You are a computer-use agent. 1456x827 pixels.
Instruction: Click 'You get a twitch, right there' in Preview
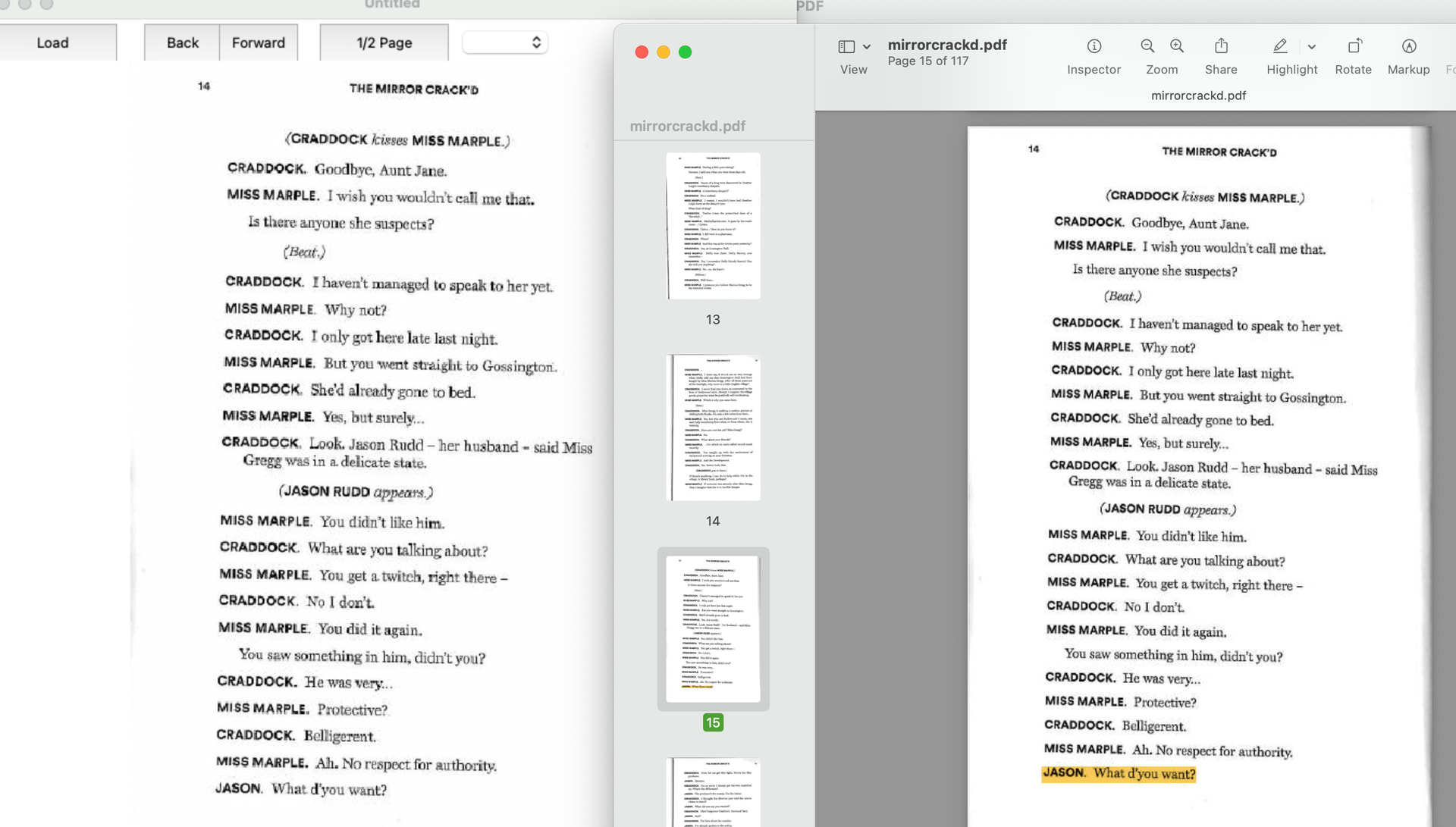[x=1214, y=584]
